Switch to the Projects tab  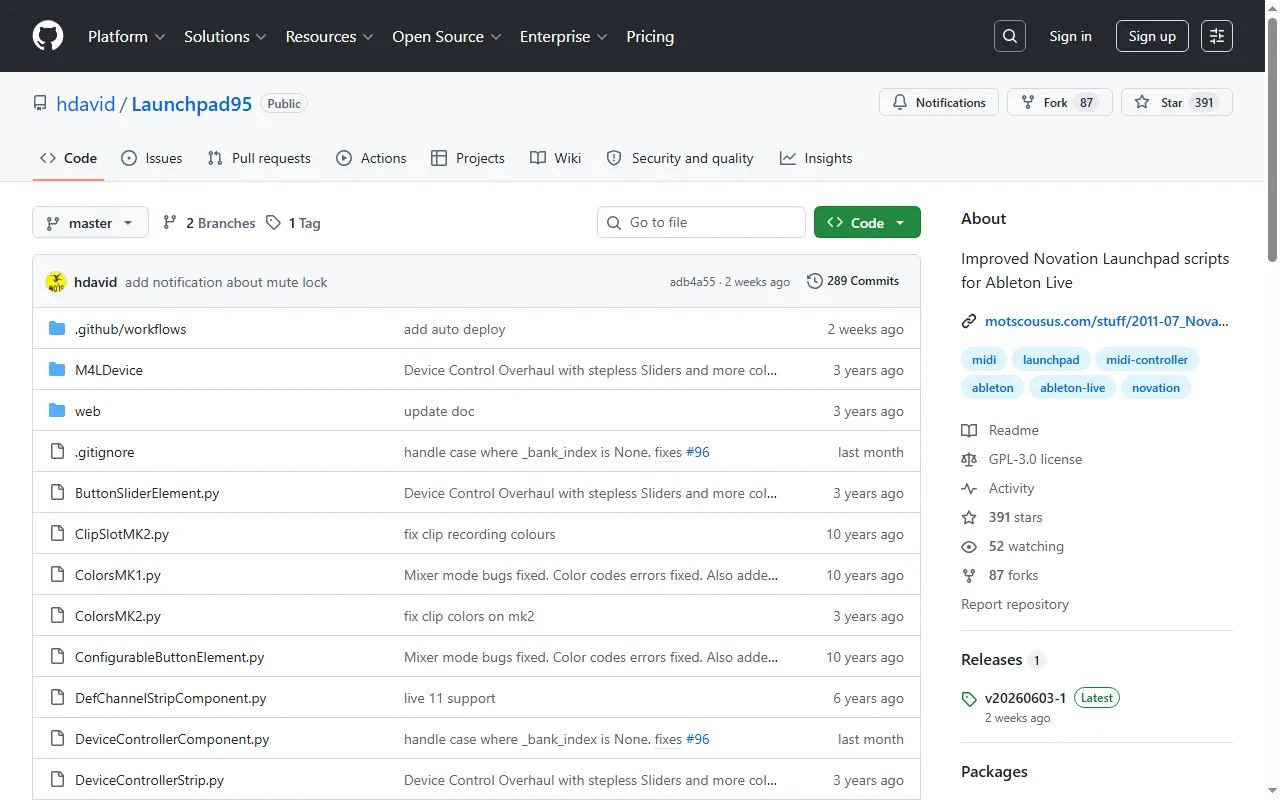[x=468, y=158]
